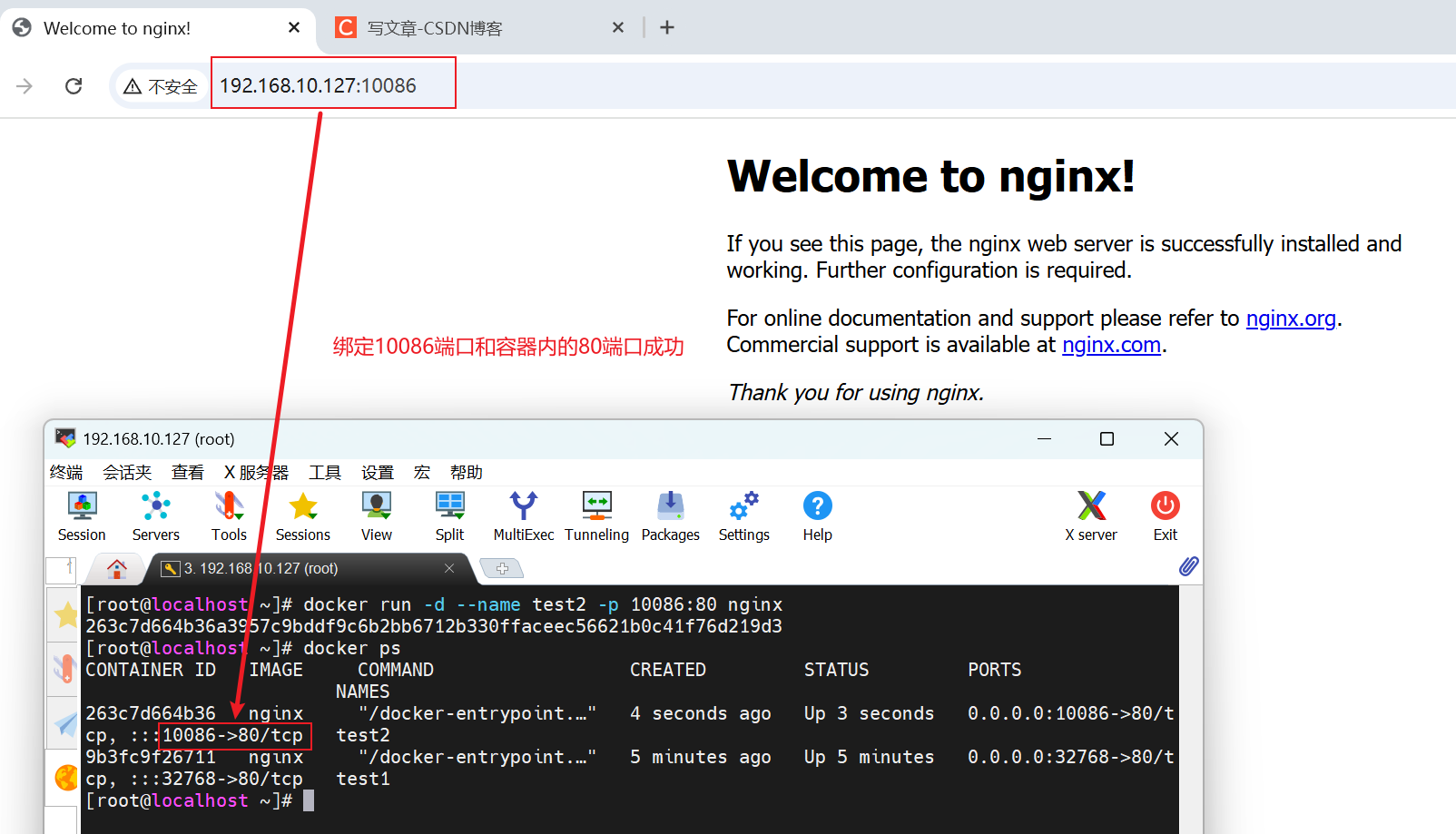Follow the nginx.com link
Screen dimensions: 1456x834
(1111, 345)
